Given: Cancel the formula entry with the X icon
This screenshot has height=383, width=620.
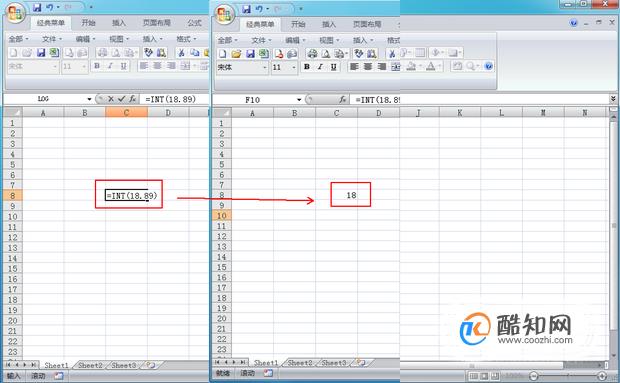Looking at the screenshot, I should tap(111, 99).
